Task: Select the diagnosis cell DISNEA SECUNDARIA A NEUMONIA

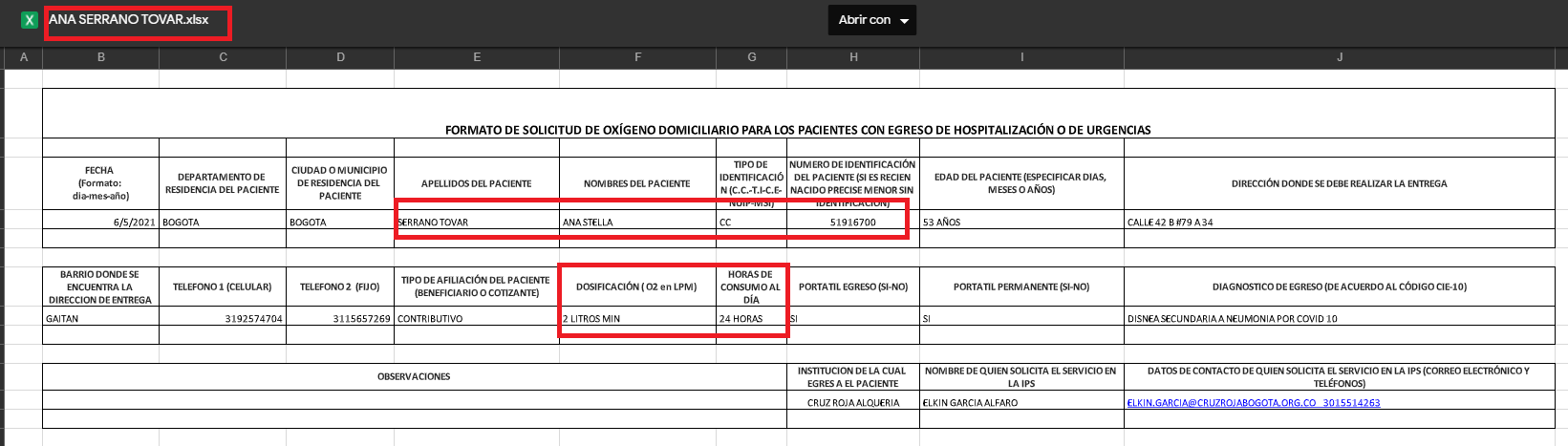Action: [1340, 318]
